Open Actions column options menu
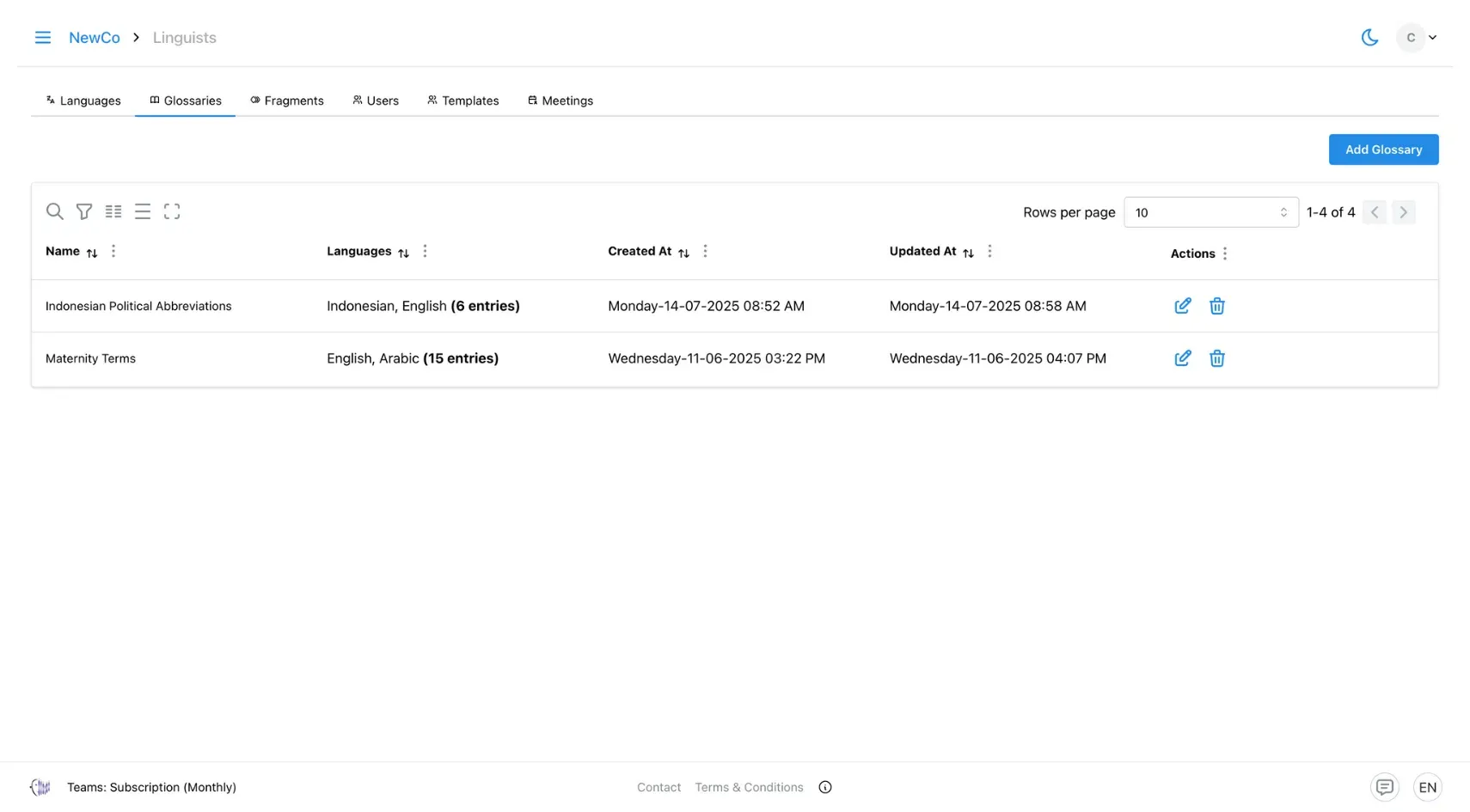Viewport: 1470px width, 812px height. [1225, 253]
